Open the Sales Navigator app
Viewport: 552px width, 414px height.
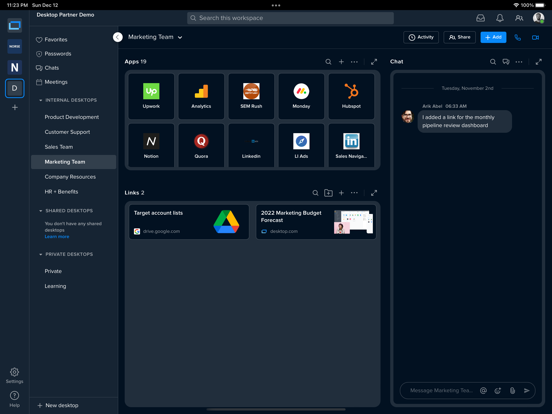[x=351, y=146]
